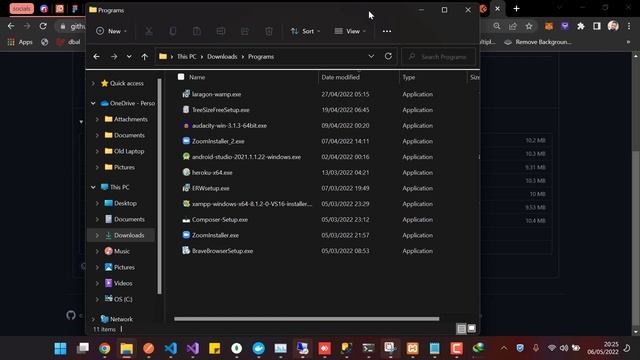
Task: Click This PC breadcrumb in address bar
Action: tap(187, 57)
